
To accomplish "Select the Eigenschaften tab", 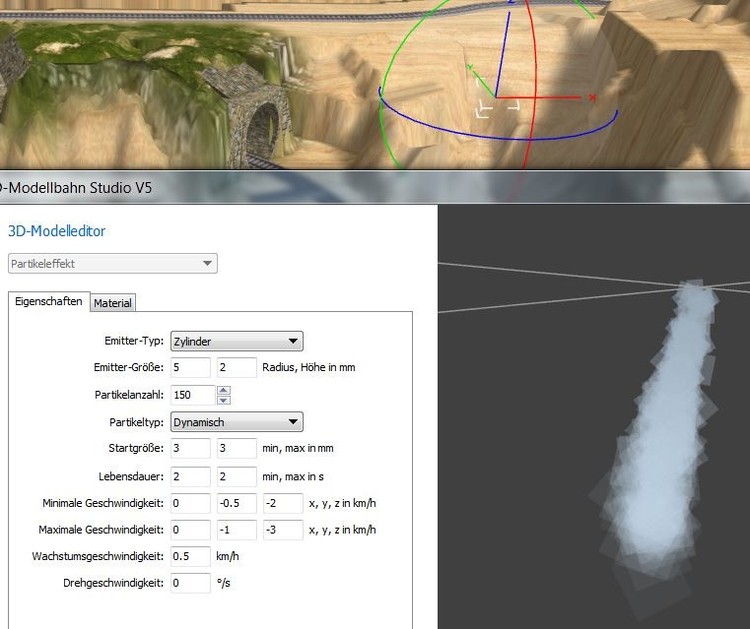I will (48, 302).
